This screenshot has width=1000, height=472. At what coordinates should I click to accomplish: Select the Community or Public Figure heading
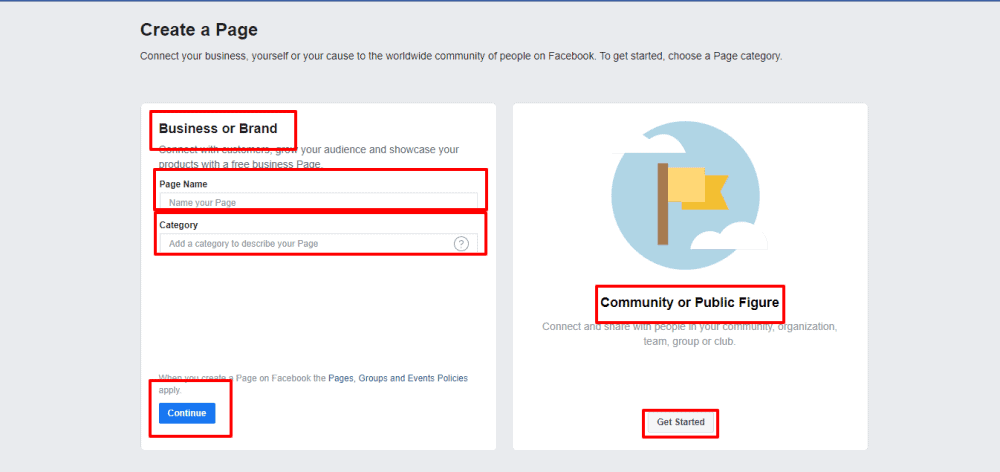(689, 302)
